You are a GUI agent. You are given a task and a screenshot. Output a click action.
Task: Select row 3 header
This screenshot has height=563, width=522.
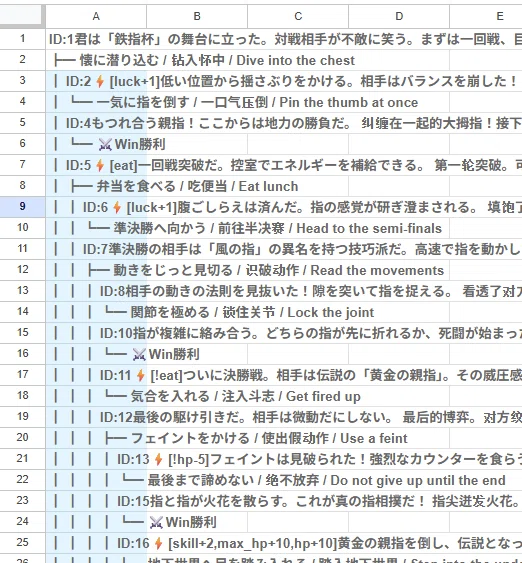(x=23, y=80)
